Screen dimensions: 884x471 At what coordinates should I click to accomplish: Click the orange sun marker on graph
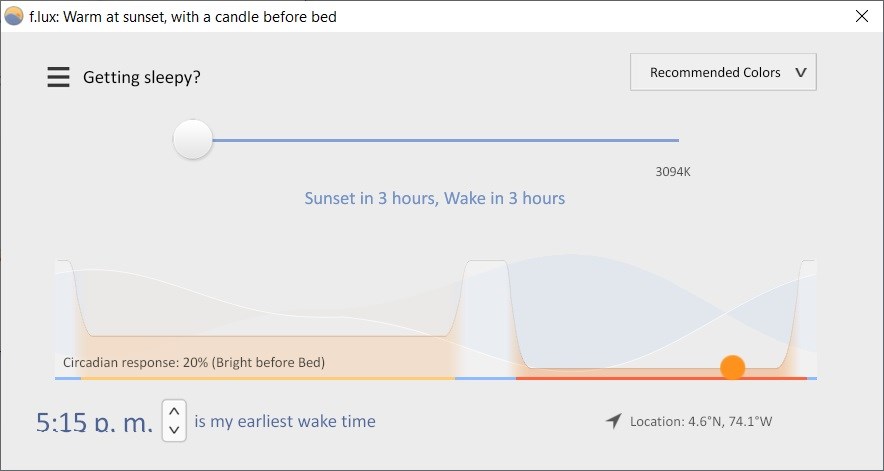(x=732, y=367)
